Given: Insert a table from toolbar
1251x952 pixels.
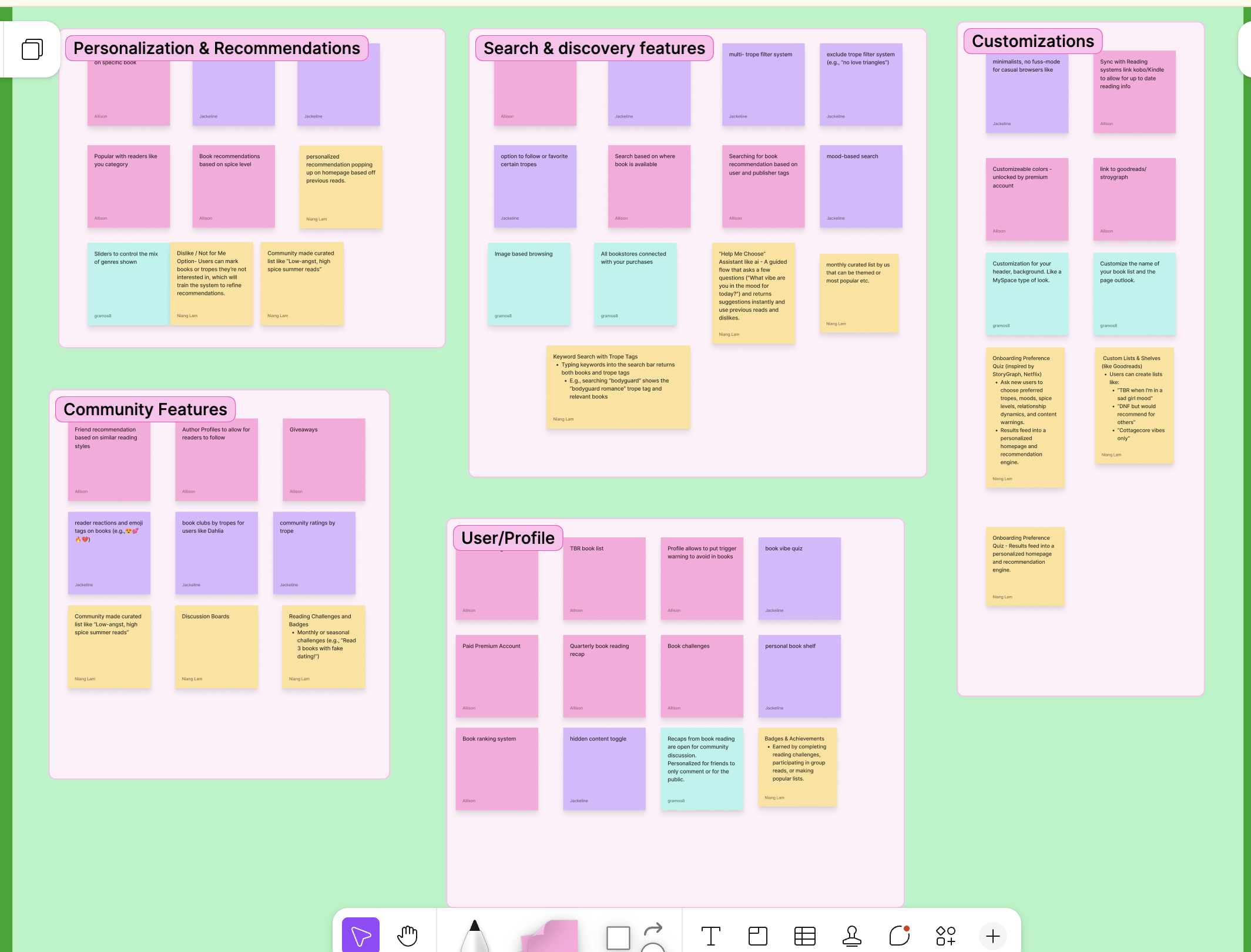Looking at the screenshot, I should (804, 936).
